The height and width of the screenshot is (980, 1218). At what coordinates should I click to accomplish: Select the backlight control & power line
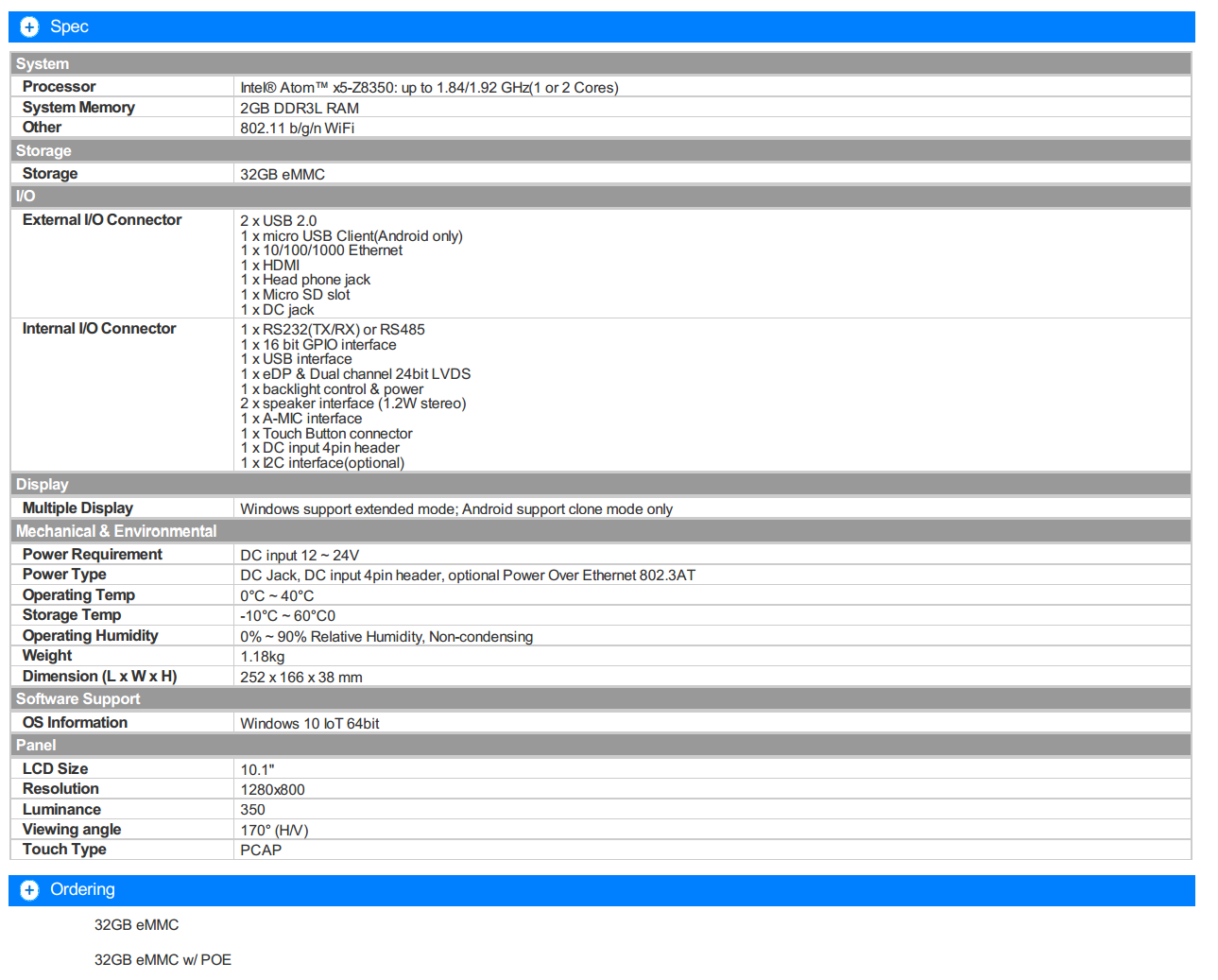tap(332, 389)
